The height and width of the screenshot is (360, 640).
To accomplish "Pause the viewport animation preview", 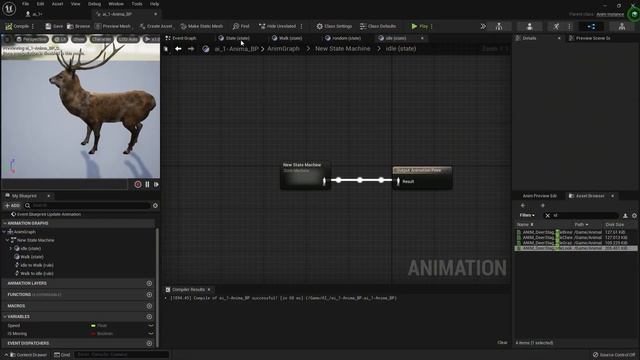I will 147,184.
